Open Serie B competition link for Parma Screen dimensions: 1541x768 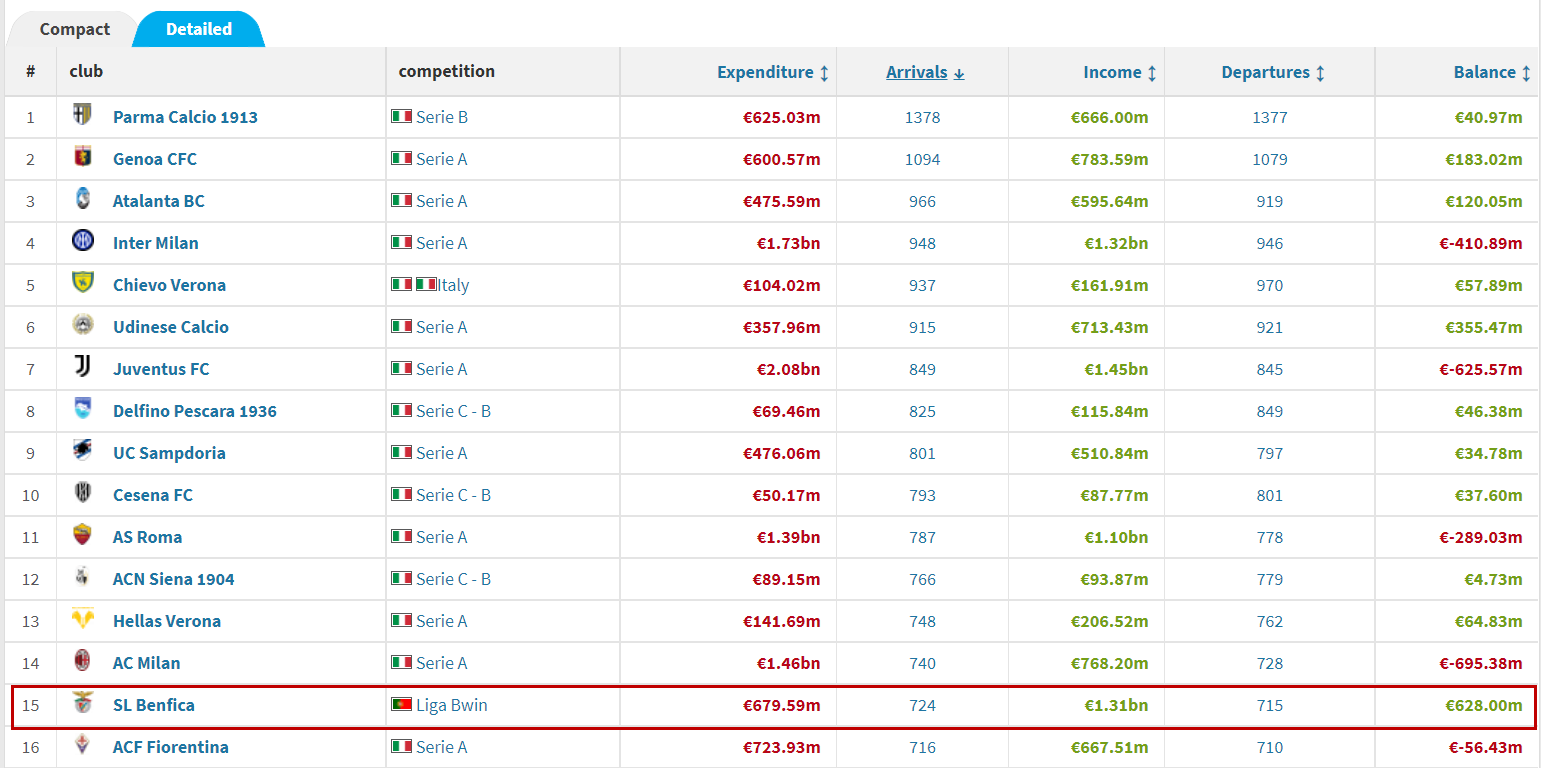(442, 117)
